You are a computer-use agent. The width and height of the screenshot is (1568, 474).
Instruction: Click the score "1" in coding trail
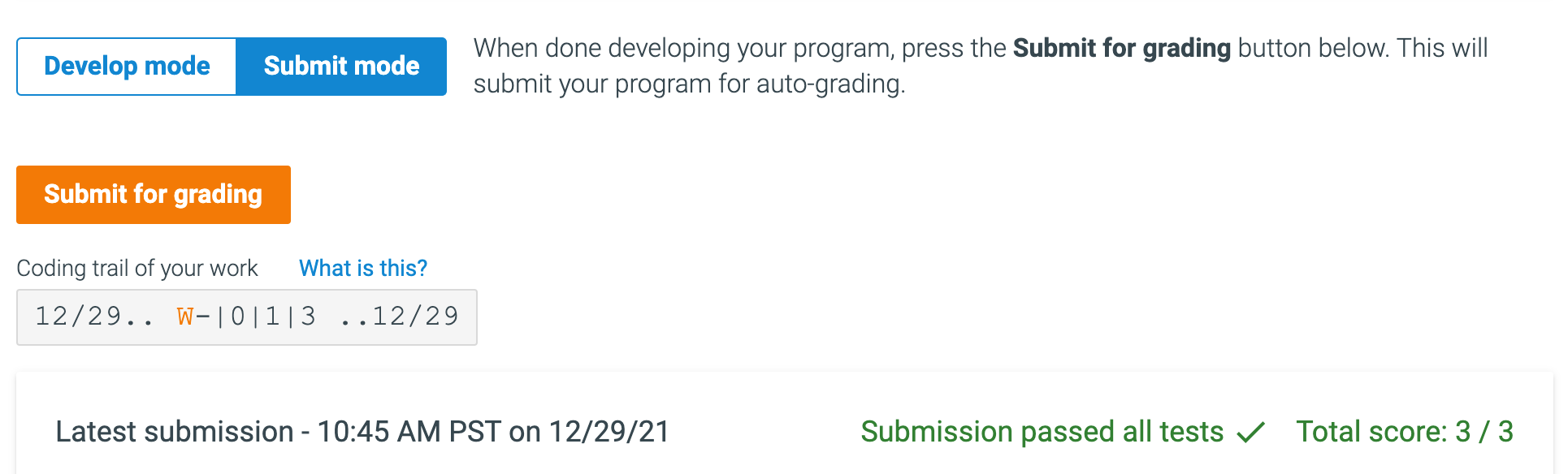pyautogui.click(x=273, y=316)
